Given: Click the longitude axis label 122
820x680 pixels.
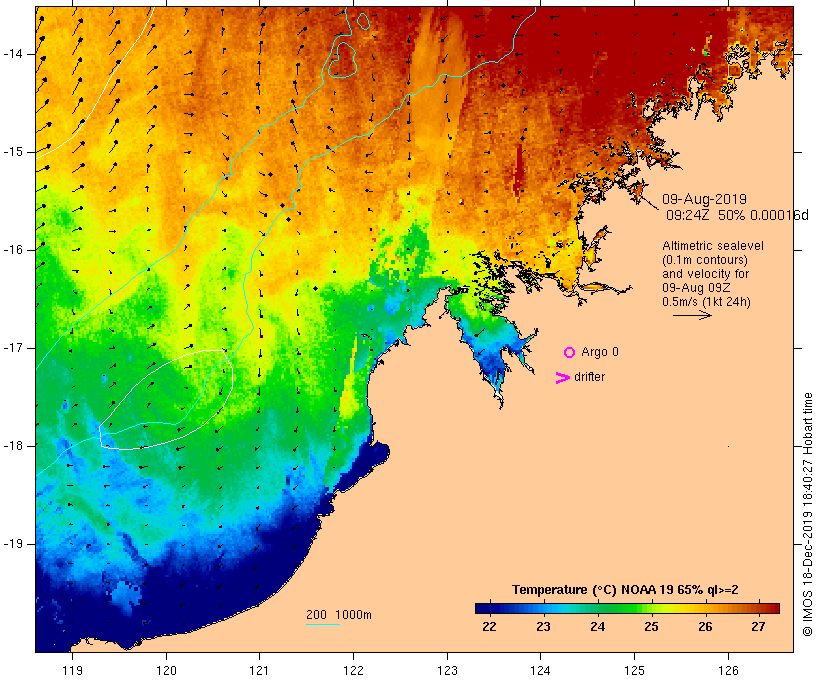Looking at the screenshot, I should 353,671.
